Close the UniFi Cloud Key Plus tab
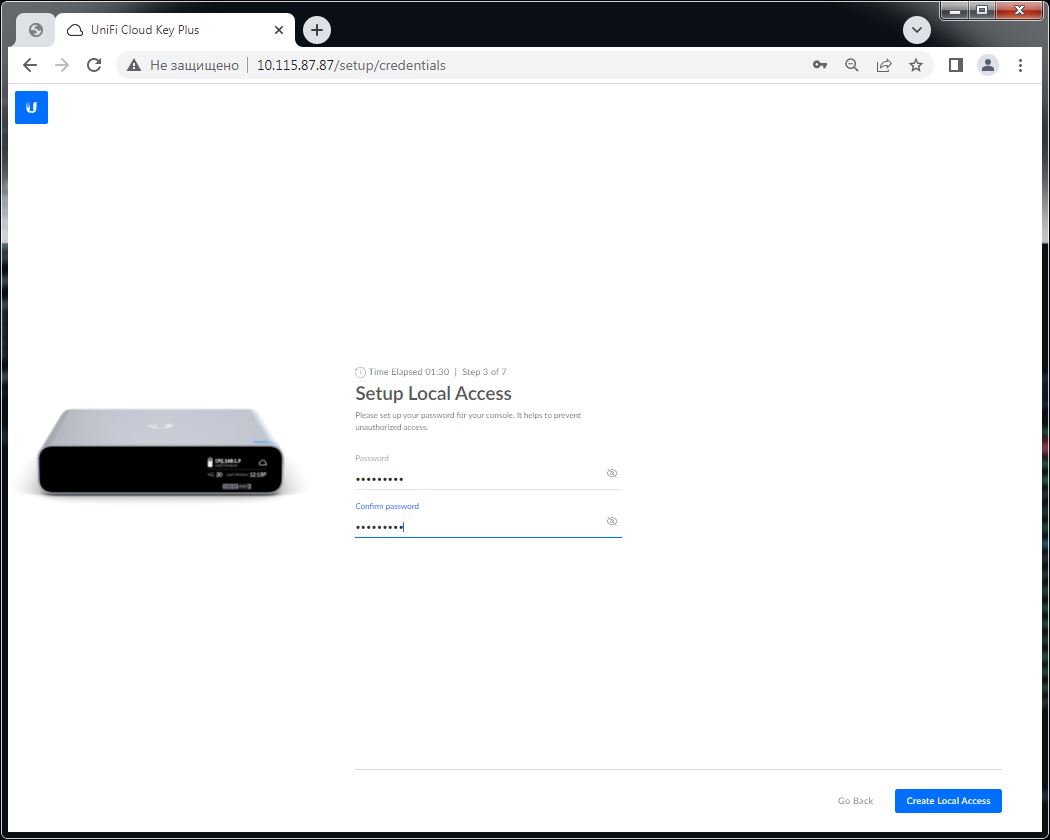 pos(279,30)
